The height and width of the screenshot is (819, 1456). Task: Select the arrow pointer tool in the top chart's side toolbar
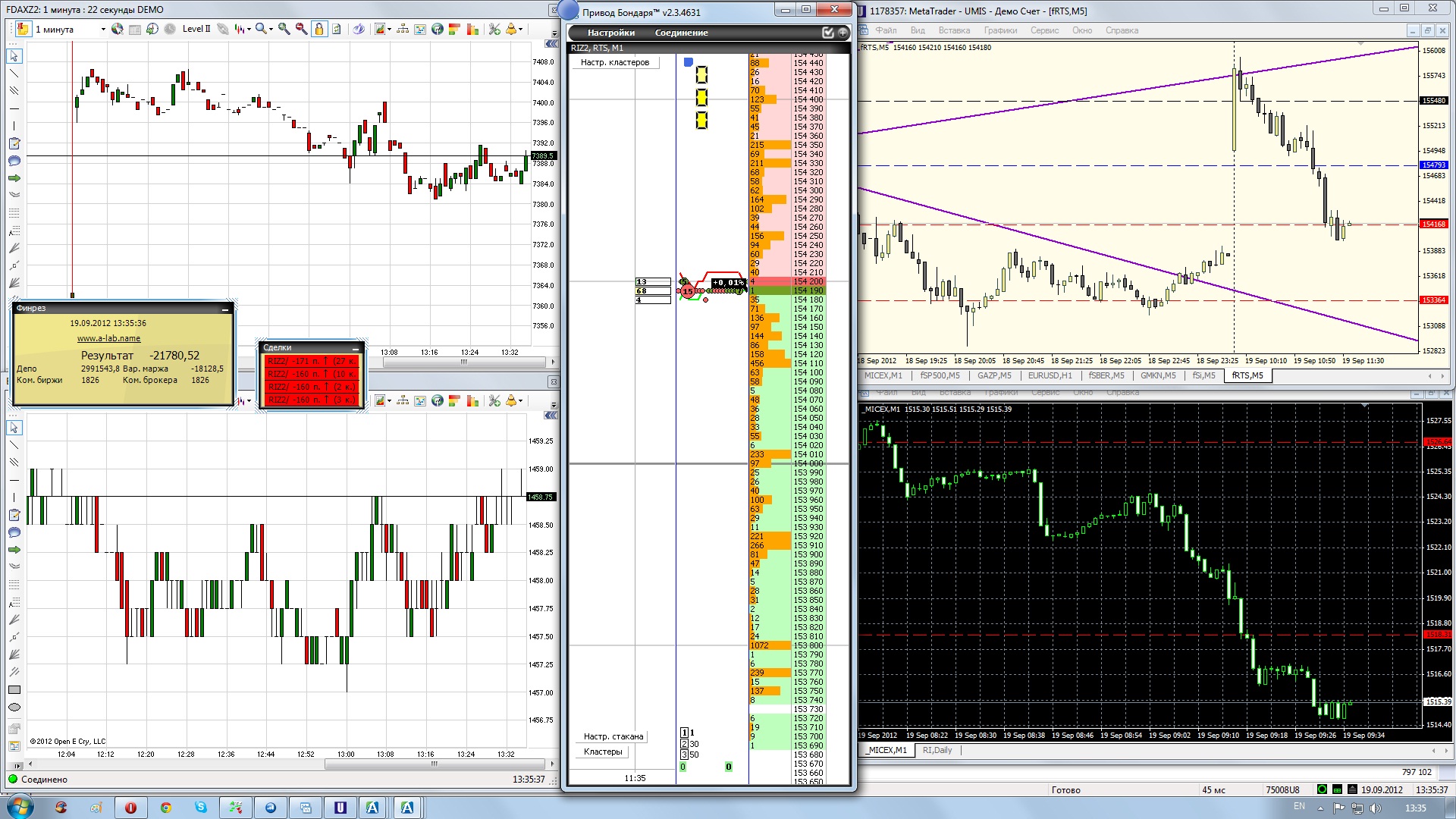coord(14,56)
